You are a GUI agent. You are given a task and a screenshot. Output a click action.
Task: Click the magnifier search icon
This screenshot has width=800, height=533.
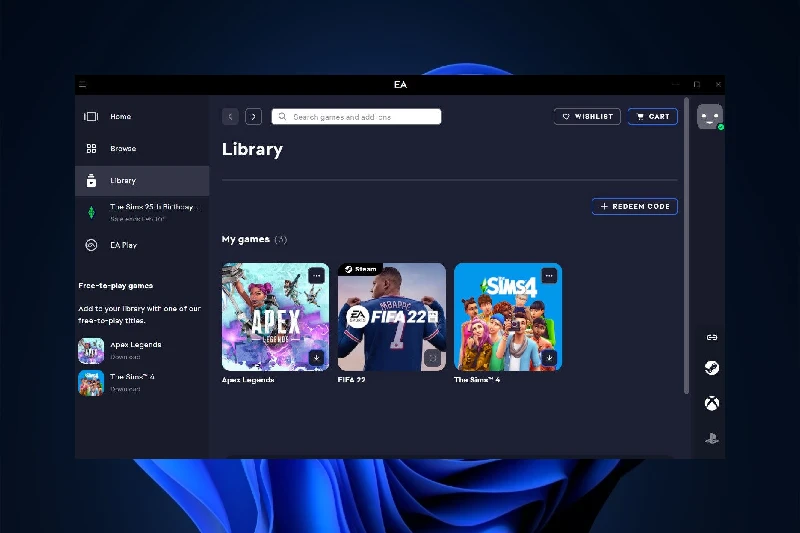tap(282, 117)
